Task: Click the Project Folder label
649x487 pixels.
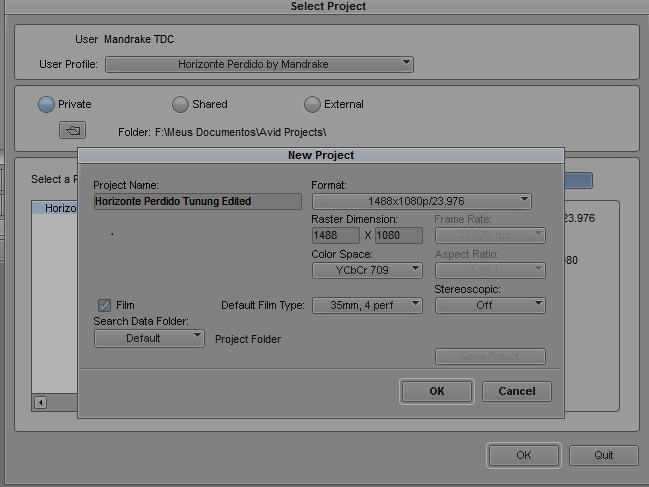Action: click(248, 339)
